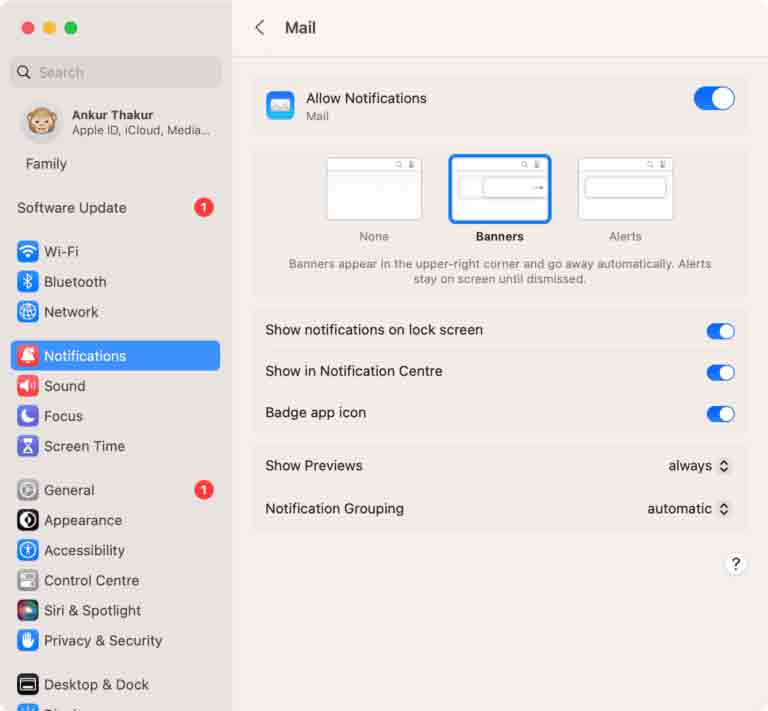The height and width of the screenshot is (711, 768).
Task: Select the Screen Time label in sidebar
Action: [x=84, y=446]
